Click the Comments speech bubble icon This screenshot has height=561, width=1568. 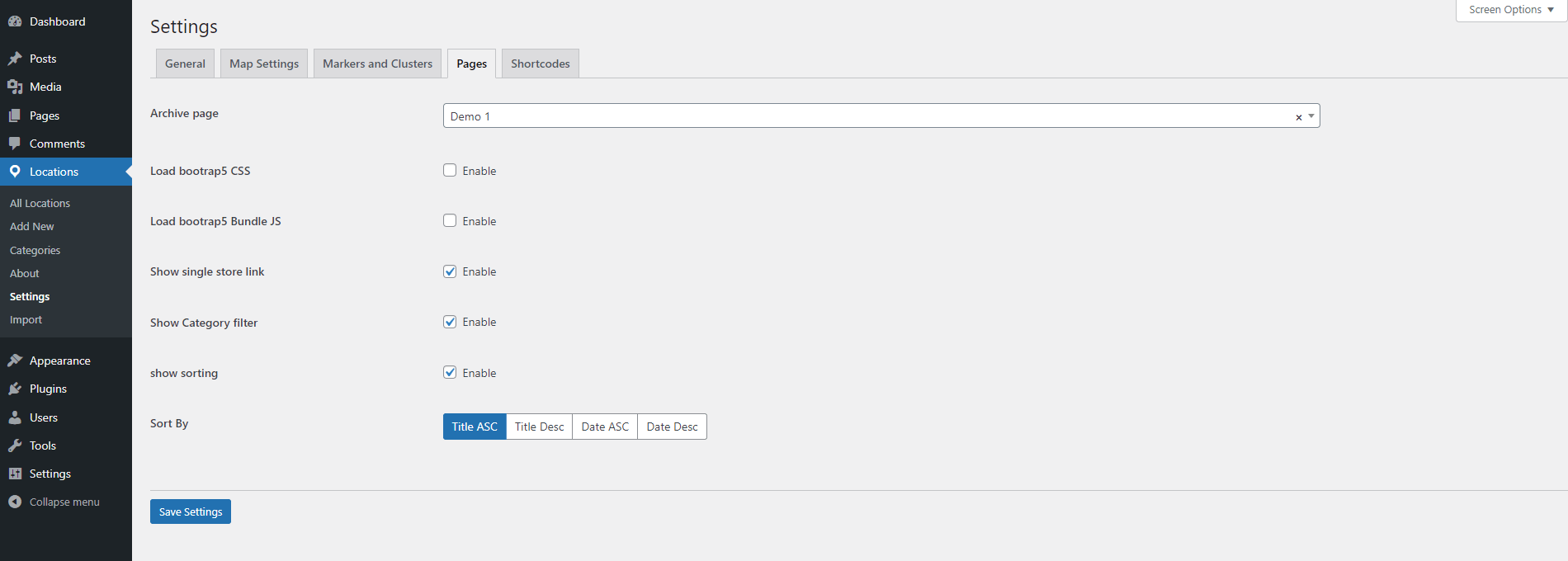coord(15,144)
